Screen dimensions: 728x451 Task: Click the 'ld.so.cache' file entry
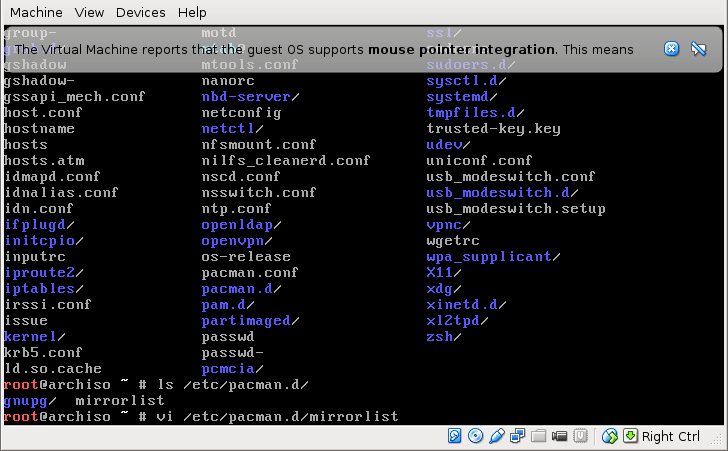pos(52,369)
